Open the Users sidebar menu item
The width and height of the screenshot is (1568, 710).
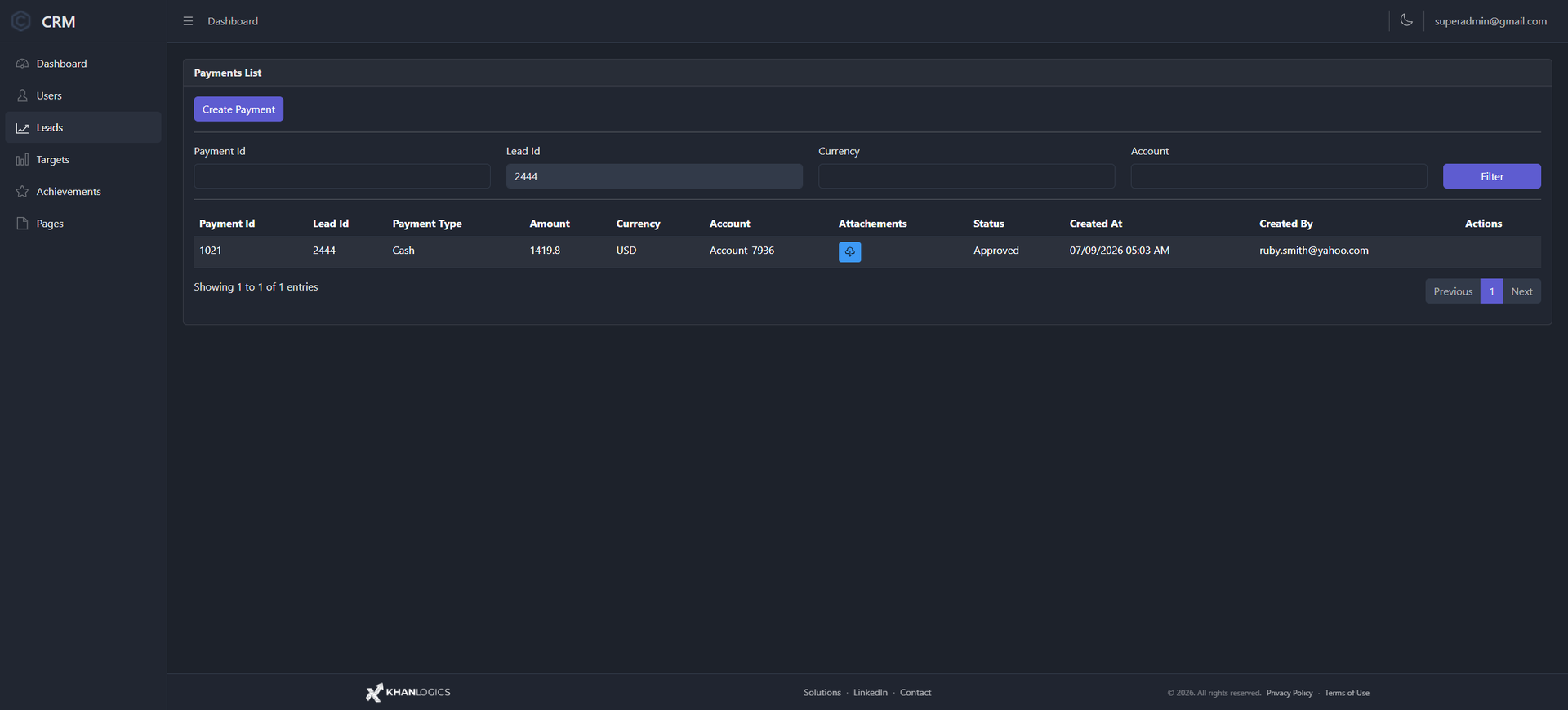[83, 95]
